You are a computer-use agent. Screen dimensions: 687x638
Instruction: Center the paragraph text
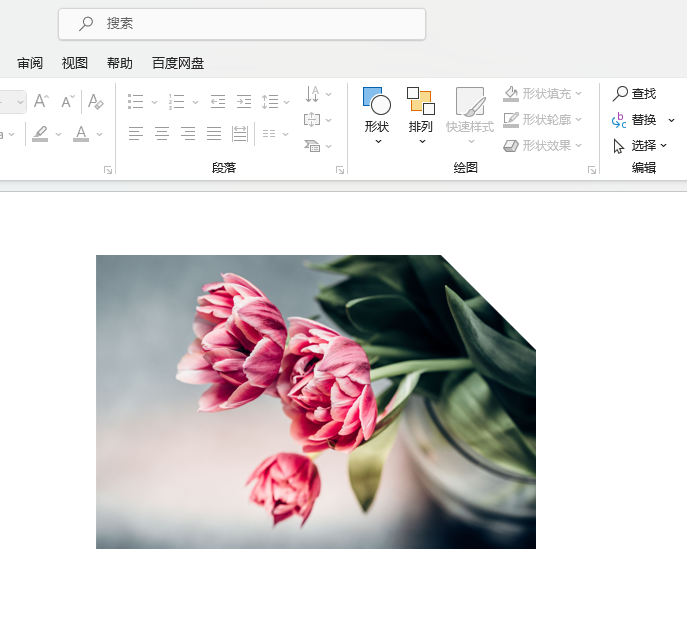point(162,133)
